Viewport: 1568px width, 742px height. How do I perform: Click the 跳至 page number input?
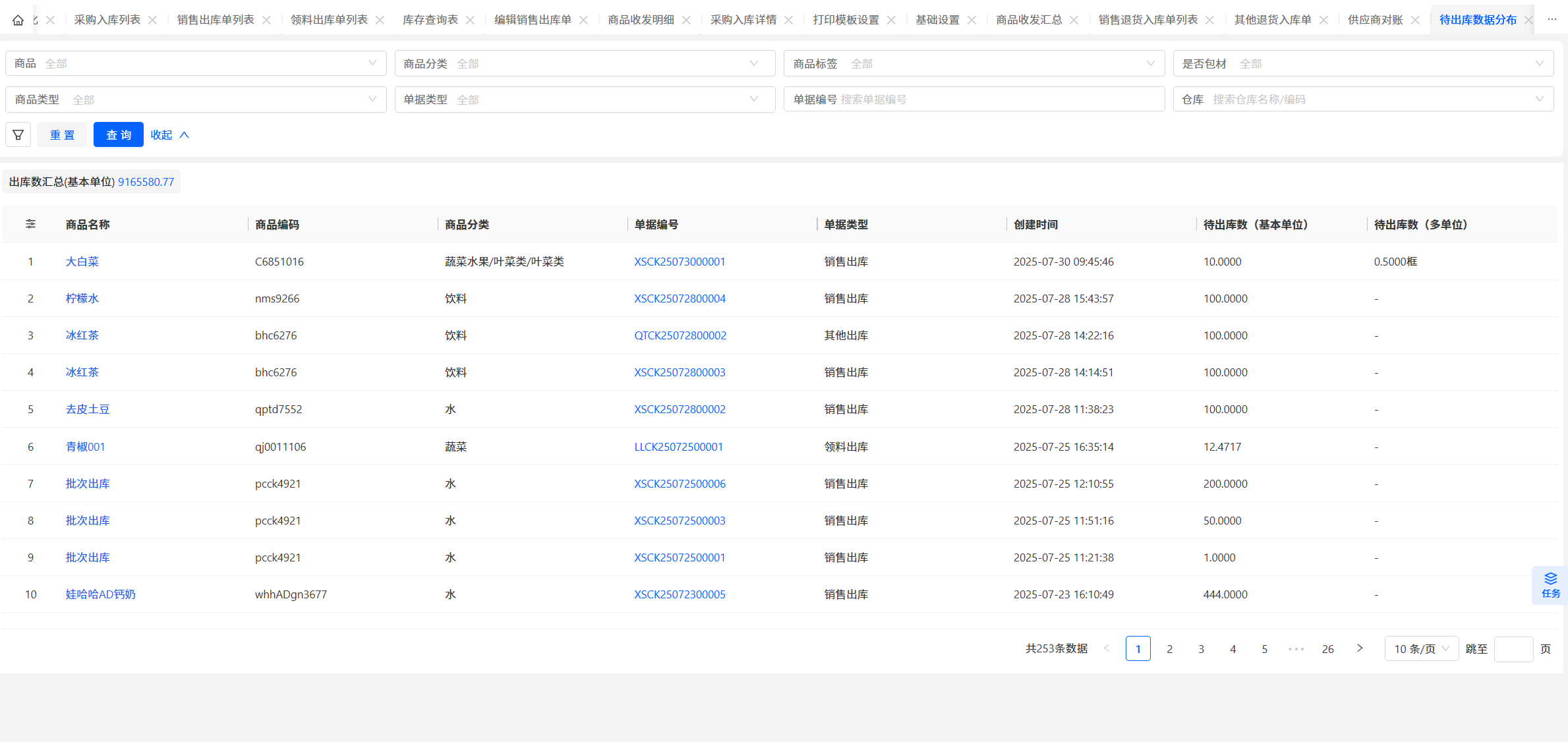click(x=1513, y=648)
